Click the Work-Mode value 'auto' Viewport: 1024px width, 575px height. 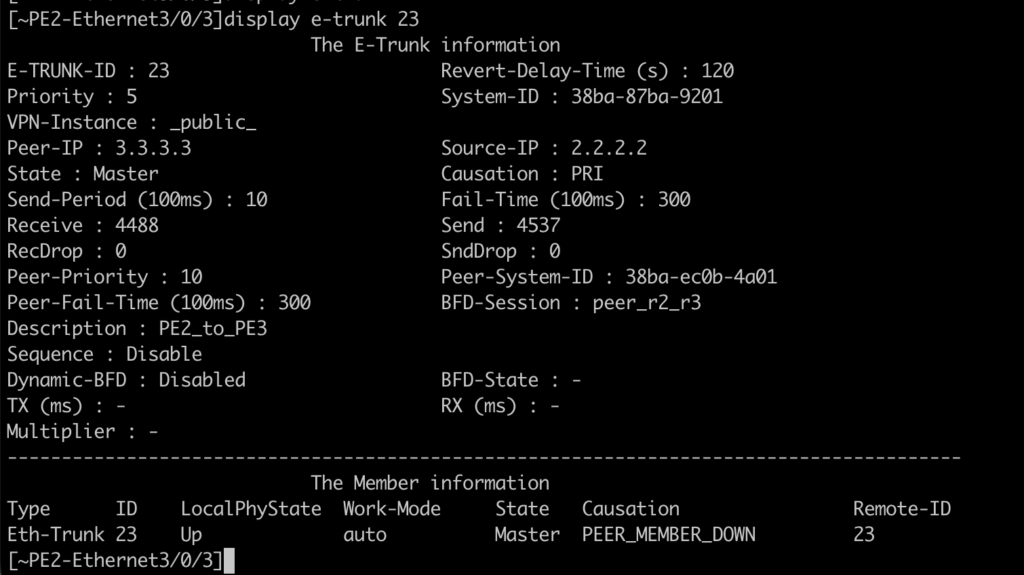(x=364, y=535)
